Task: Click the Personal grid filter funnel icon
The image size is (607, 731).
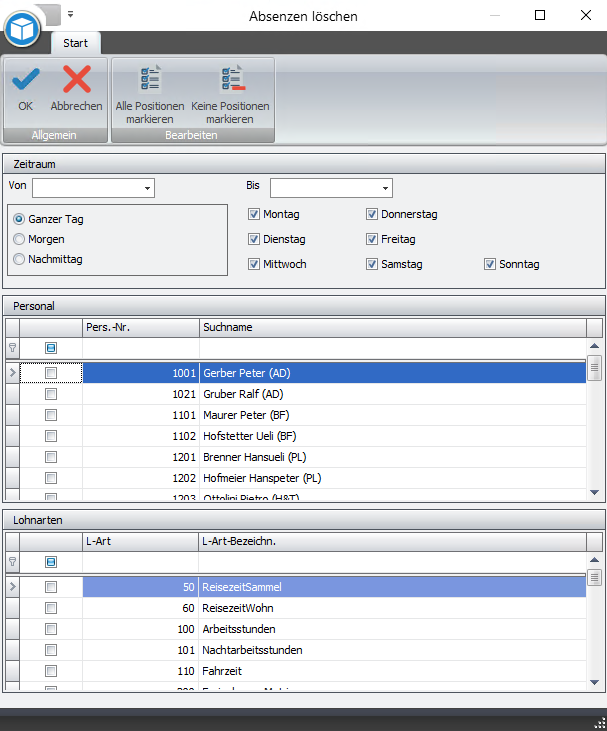Action: 12,348
